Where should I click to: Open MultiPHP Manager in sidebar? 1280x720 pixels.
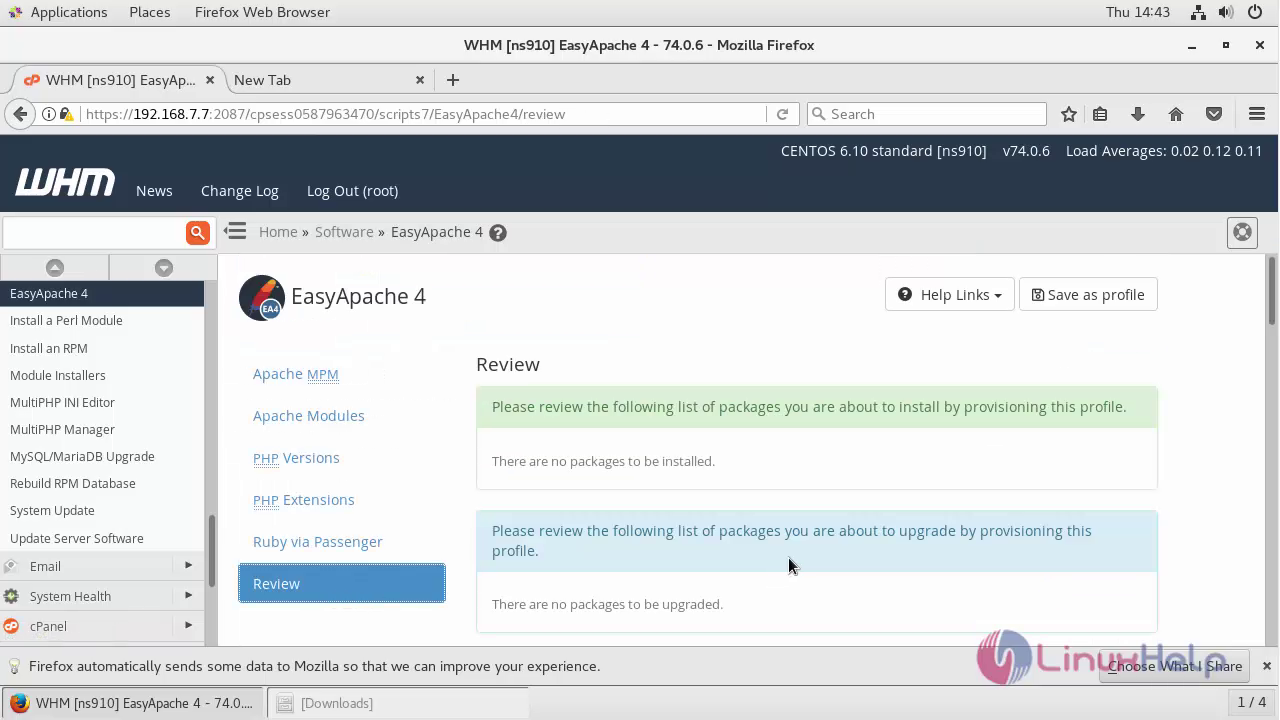[62, 429]
